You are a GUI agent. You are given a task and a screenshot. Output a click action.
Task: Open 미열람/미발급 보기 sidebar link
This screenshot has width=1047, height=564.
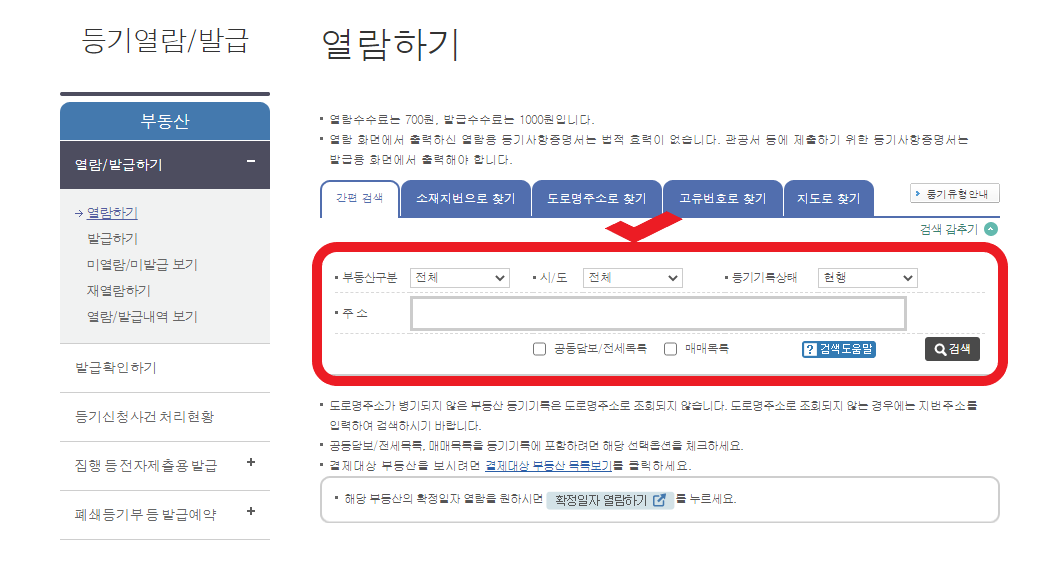(142, 265)
